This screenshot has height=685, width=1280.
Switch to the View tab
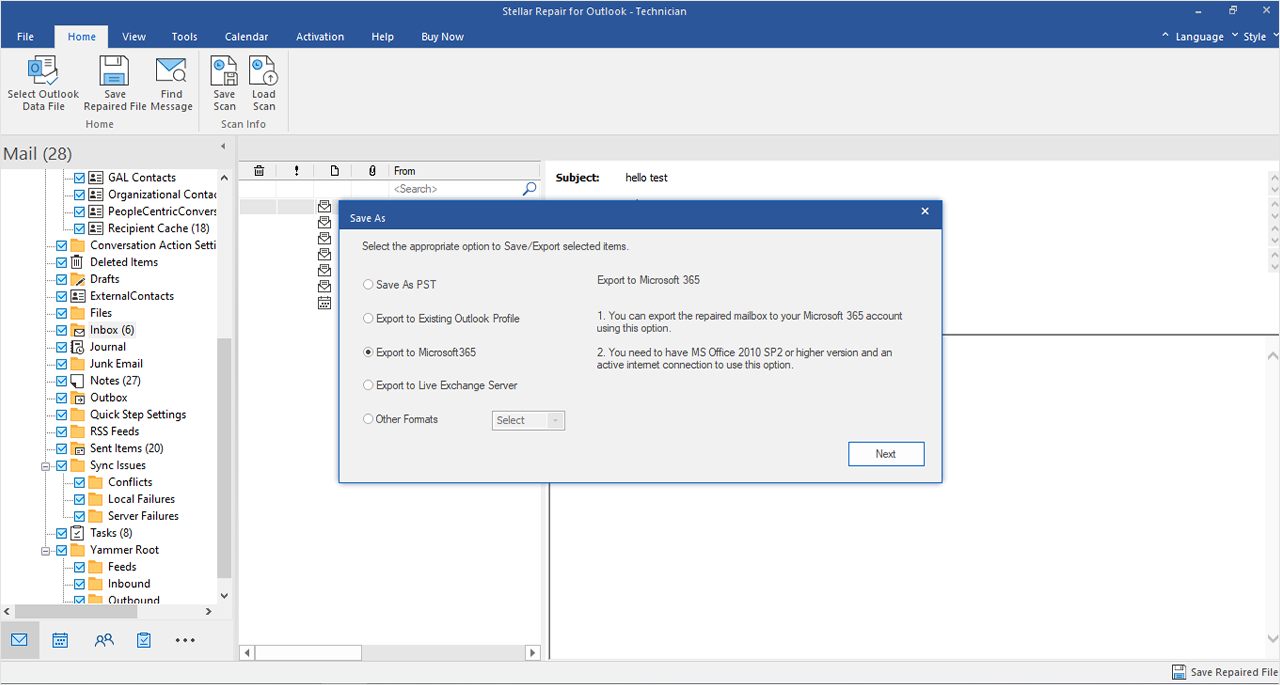(x=134, y=37)
